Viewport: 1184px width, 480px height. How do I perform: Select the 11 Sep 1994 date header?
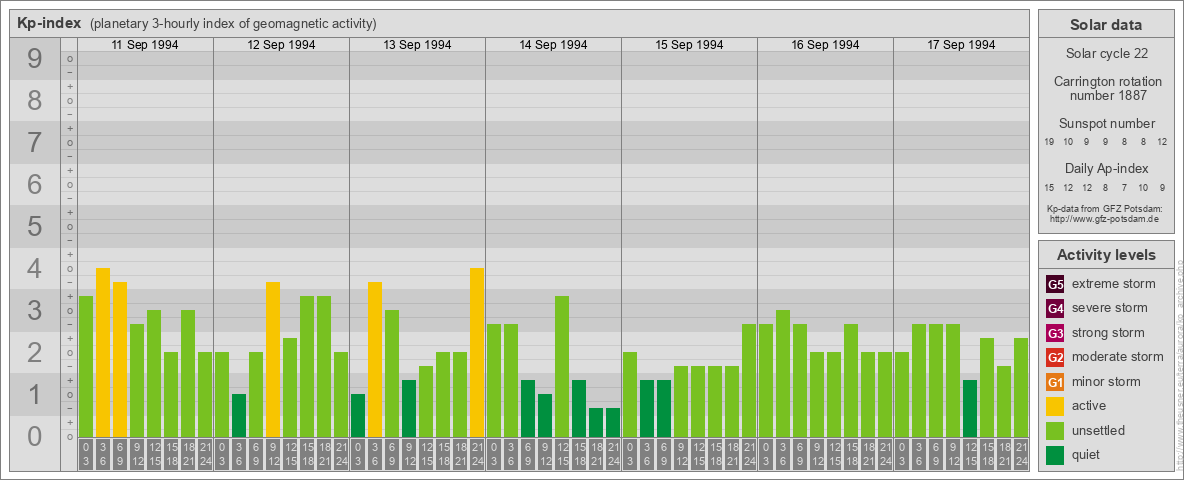(x=145, y=45)
